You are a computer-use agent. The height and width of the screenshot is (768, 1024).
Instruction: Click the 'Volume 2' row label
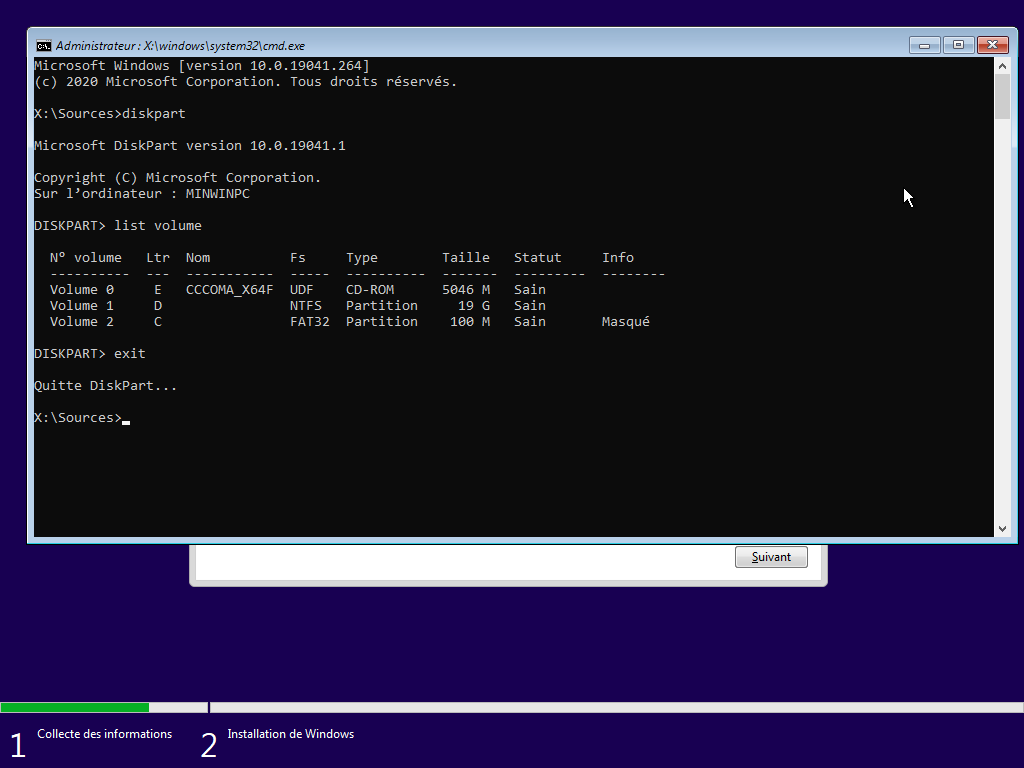82,321
